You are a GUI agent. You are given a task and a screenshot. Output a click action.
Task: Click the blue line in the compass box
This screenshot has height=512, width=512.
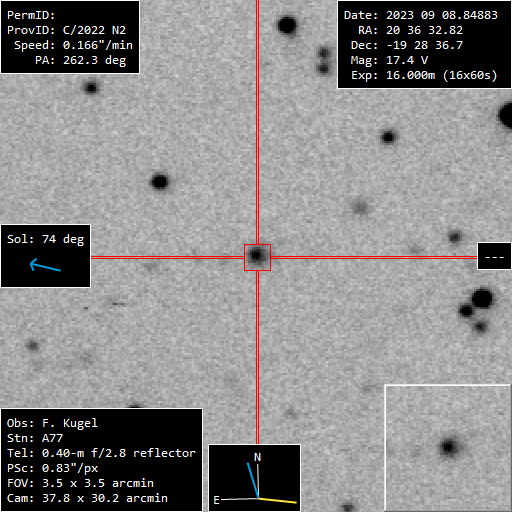point(253,480)
